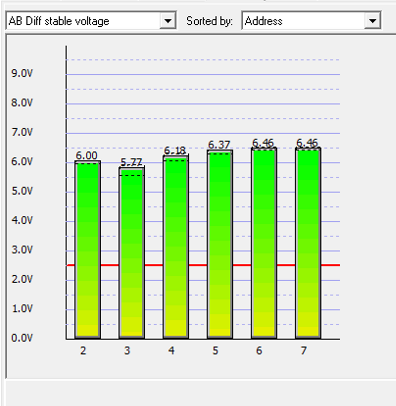The image size is (396, 406).
Task: Click the 2.0V axis label
Action: 22,279
